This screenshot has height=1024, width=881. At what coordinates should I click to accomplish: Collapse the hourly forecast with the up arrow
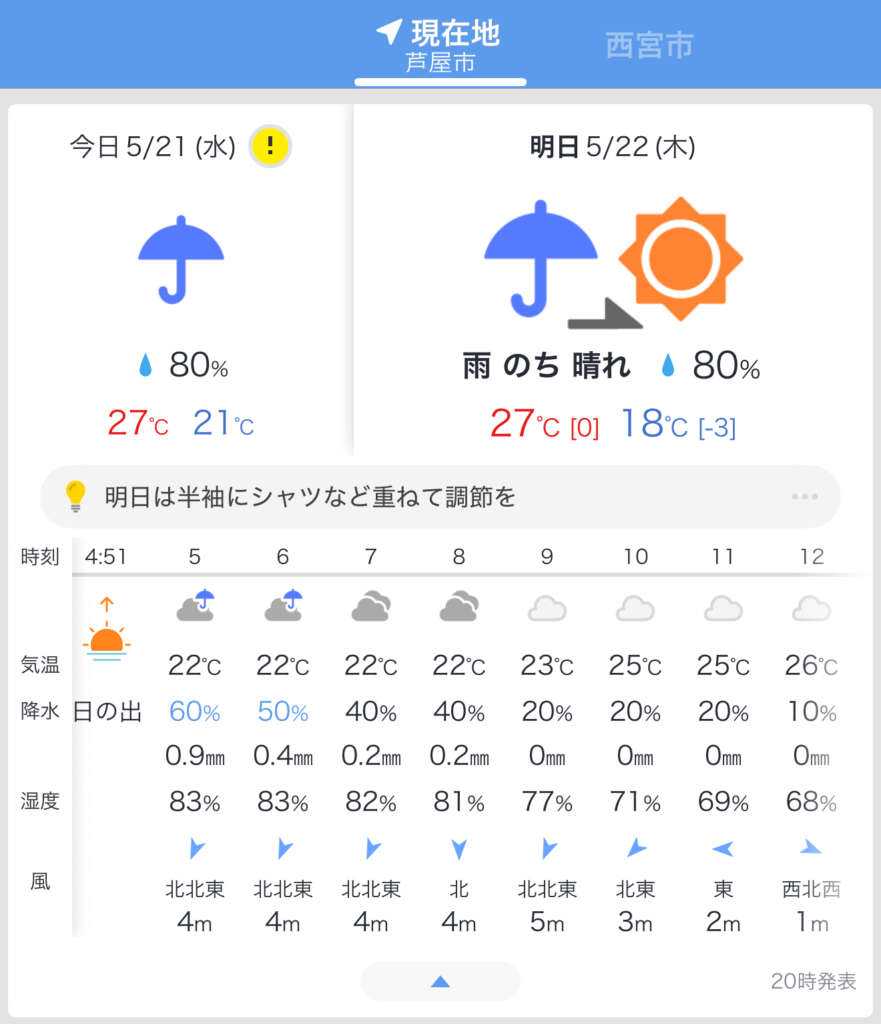440,981
